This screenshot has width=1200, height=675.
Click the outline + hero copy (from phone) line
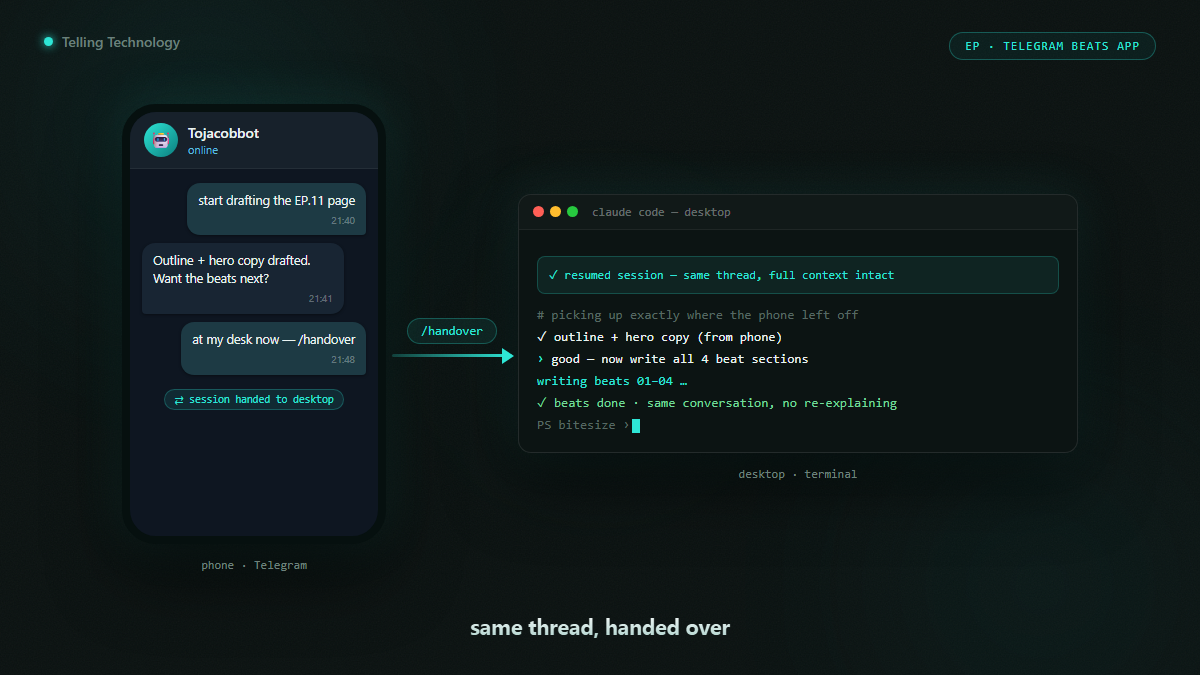660,337
